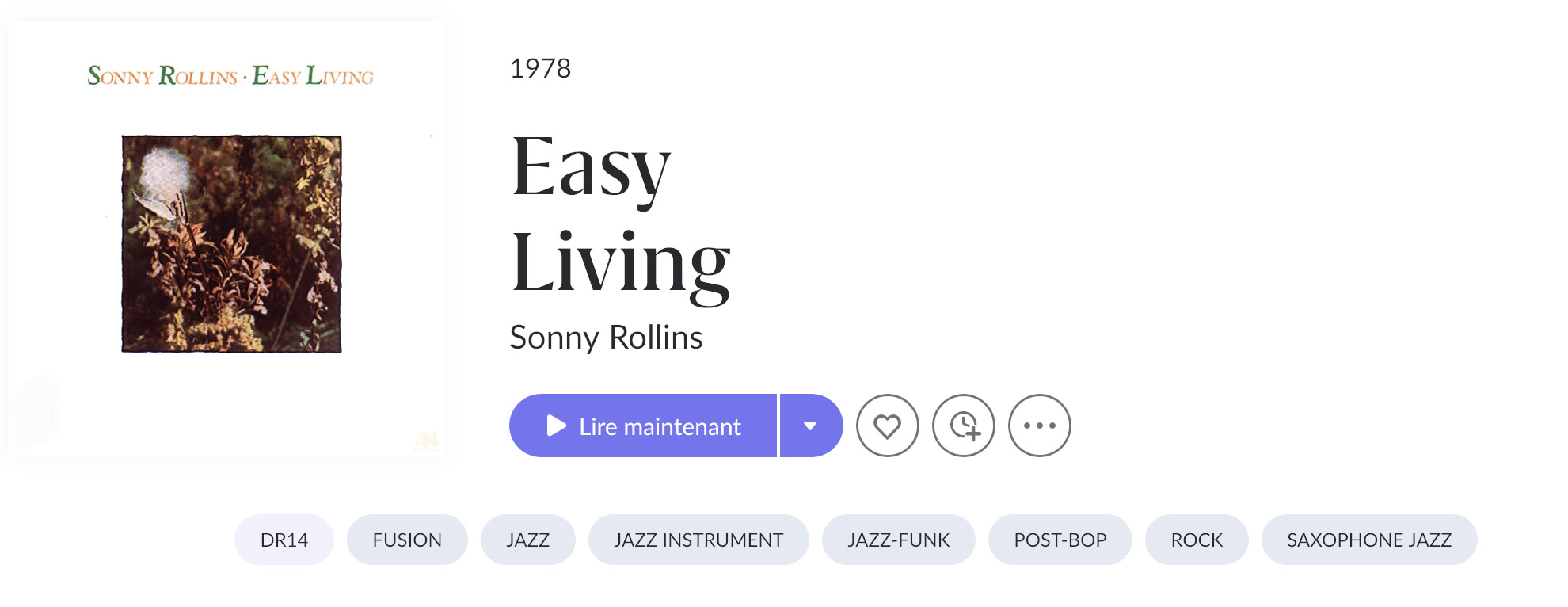Select the JAZZ genre tag
The height and width of the screenshot is (607, 1568).
click(527, 540)
